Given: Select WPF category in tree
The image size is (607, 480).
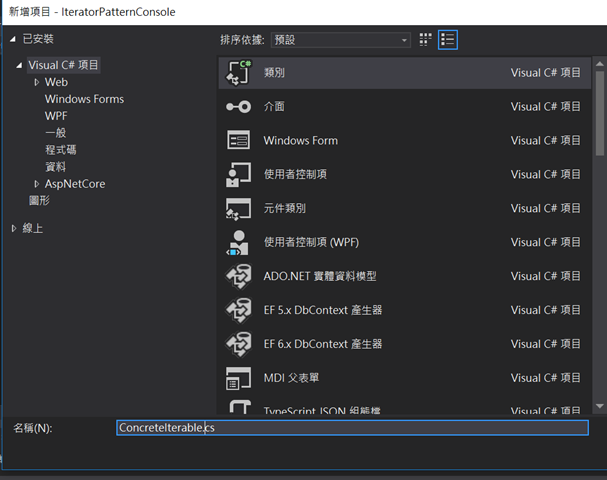Looking at the screenshot, I should [56, 116].
